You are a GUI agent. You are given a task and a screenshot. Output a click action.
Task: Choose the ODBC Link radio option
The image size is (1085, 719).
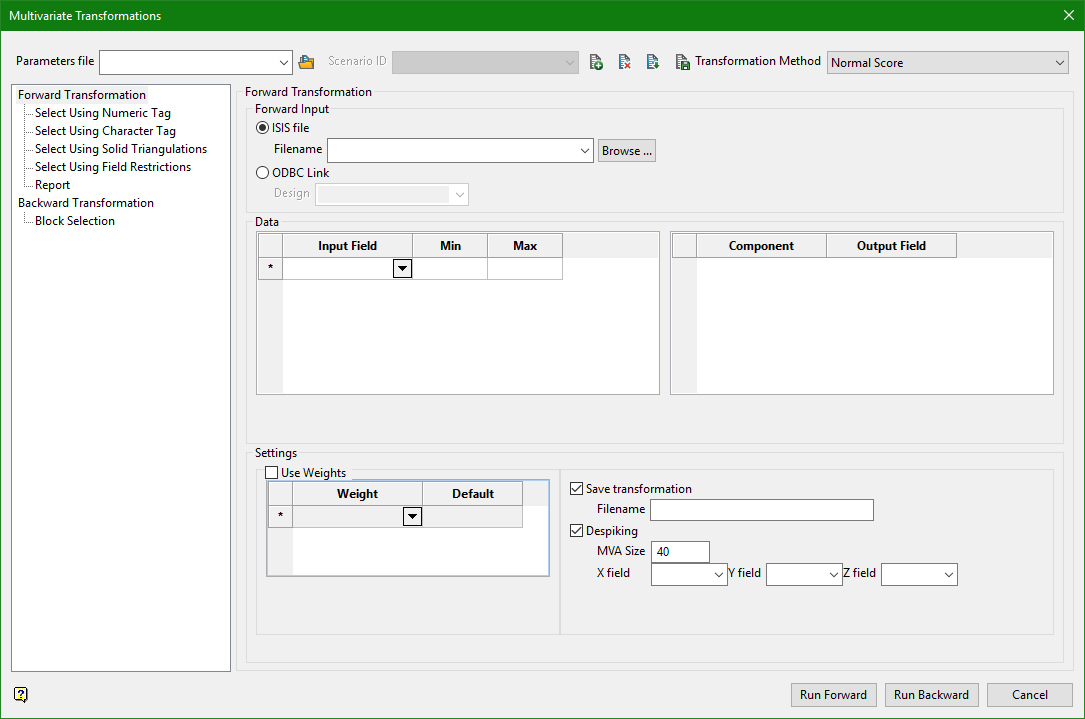(x=263, y=173)
